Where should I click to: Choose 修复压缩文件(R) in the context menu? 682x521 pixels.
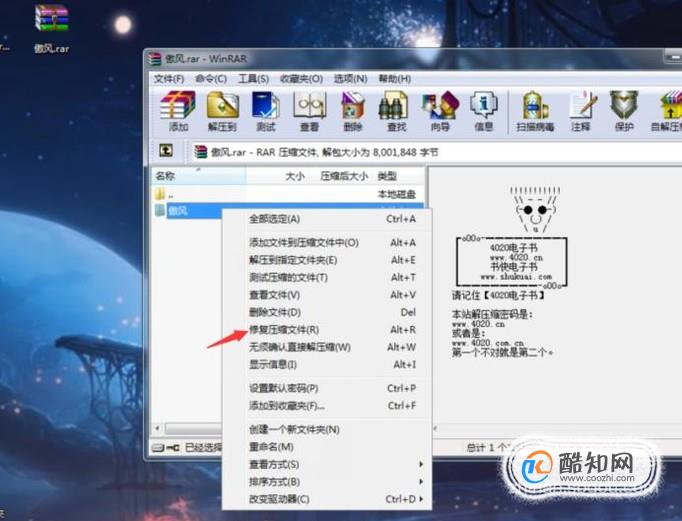[327, 330]
